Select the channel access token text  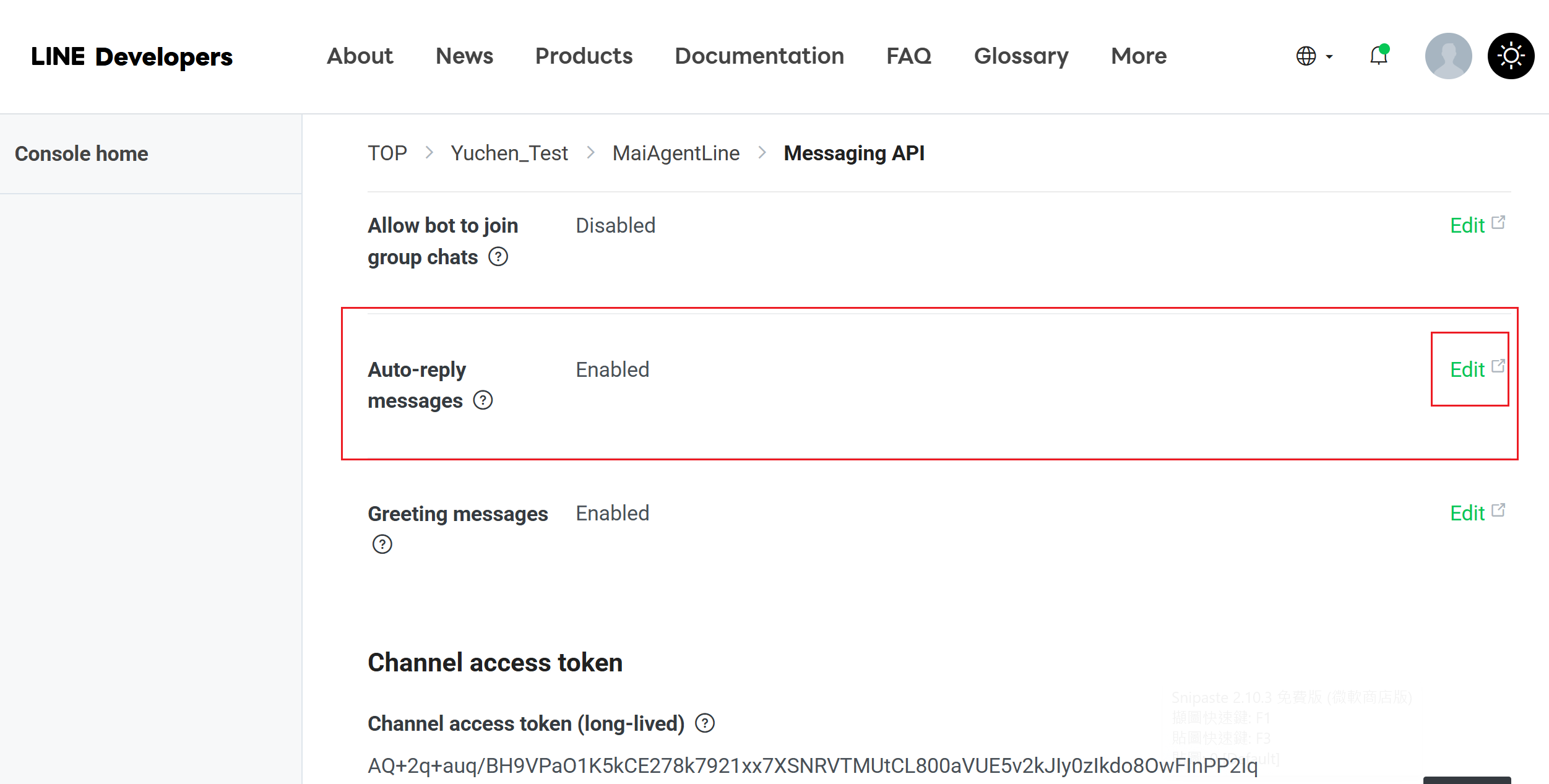(812, 765)
